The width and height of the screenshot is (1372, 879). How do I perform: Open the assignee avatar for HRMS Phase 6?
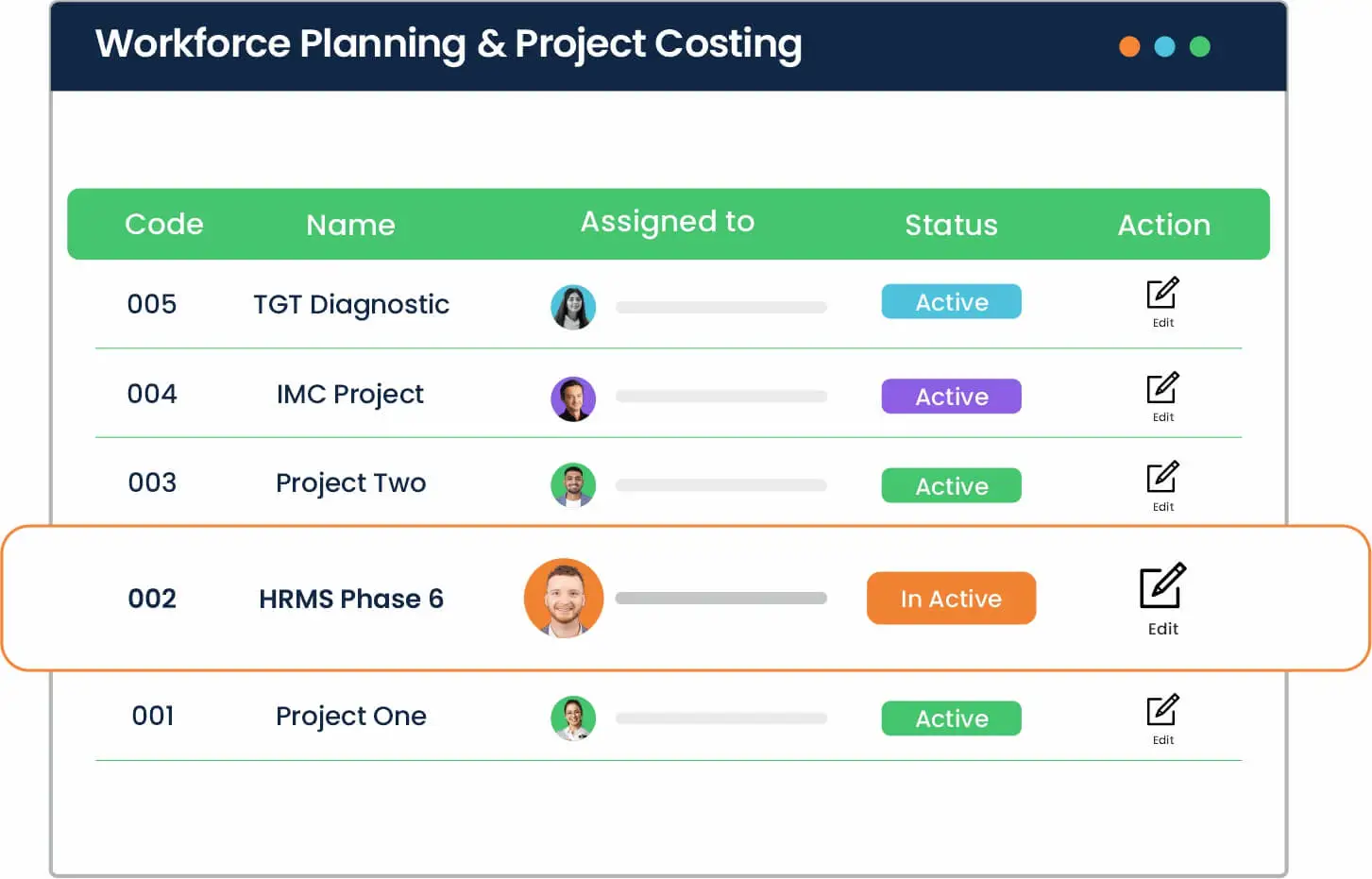point(564,599)
